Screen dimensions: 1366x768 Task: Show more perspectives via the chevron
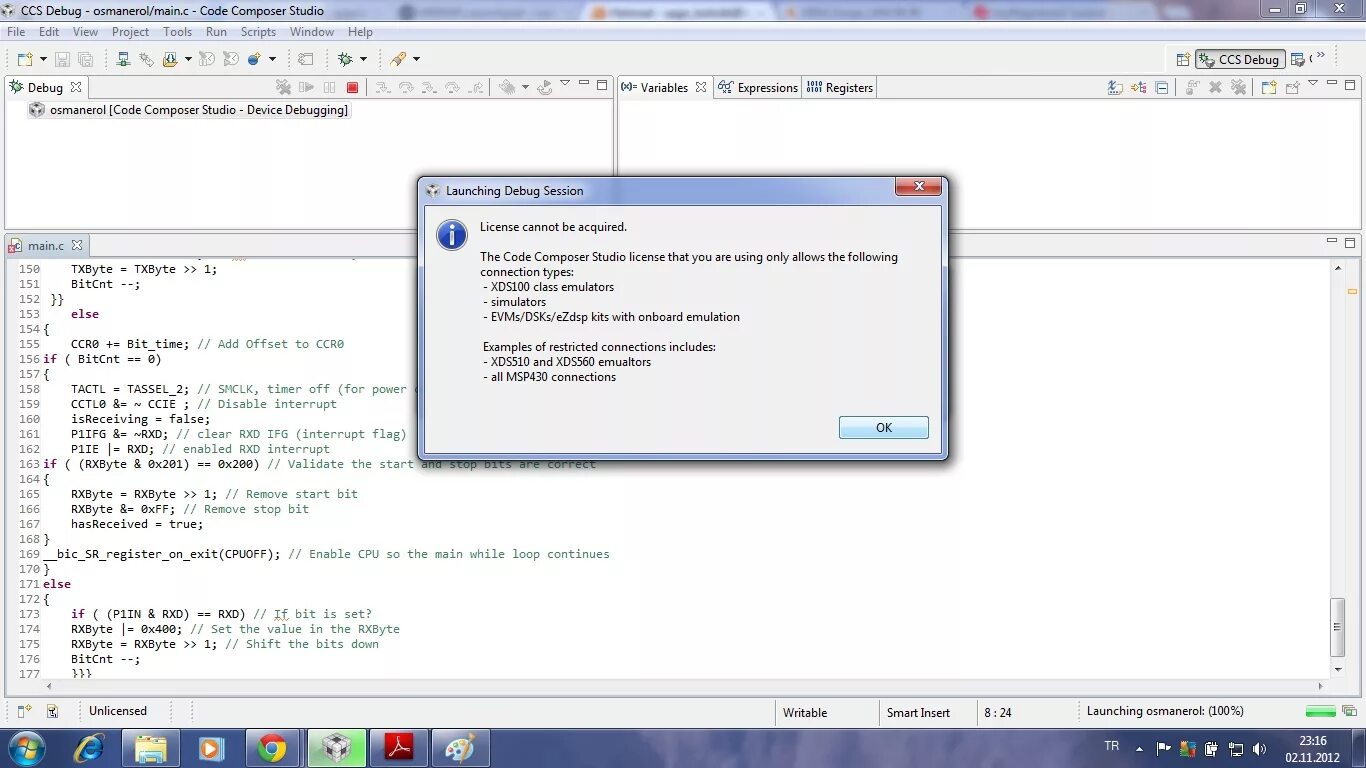point(1321,55)
